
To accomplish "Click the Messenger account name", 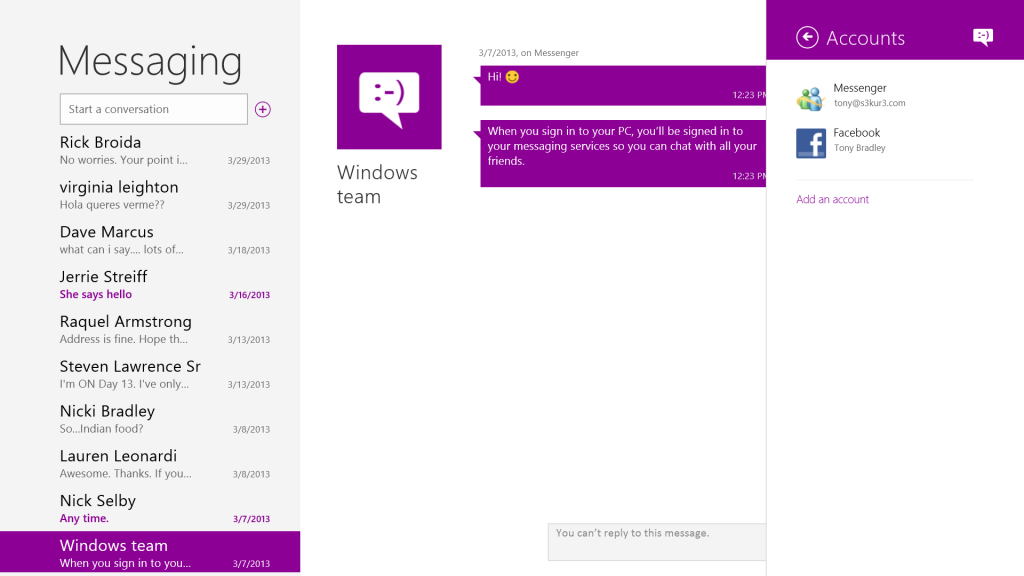I will pyautogui.click(x=859, y=88).
